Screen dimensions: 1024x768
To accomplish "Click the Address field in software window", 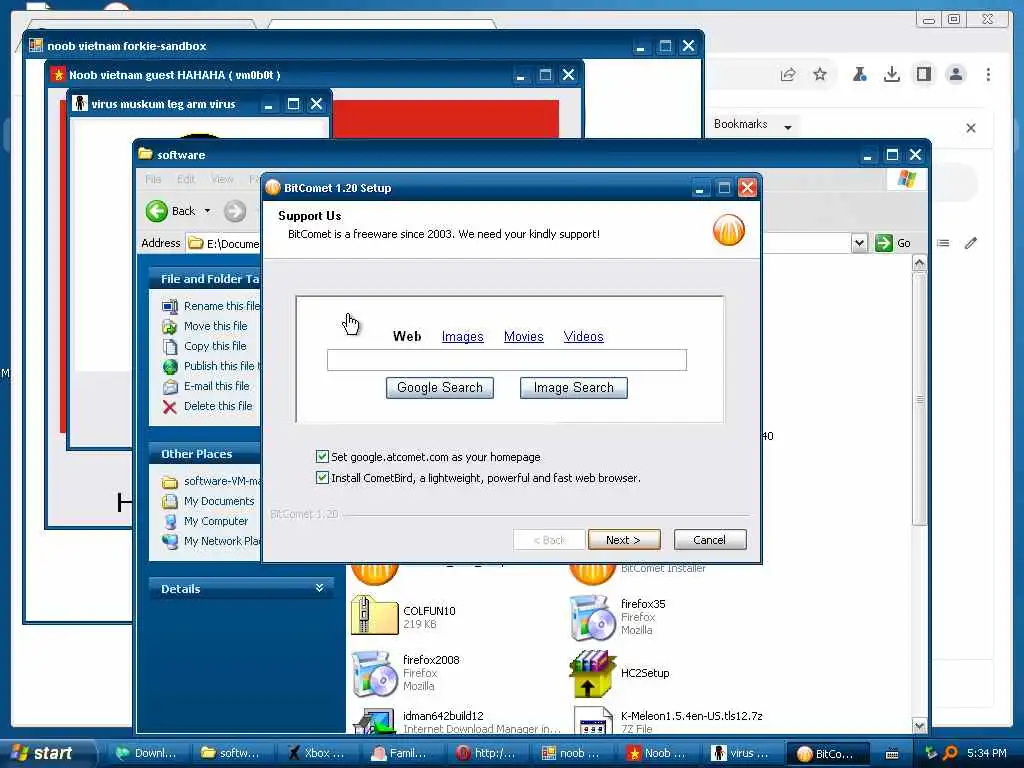I will (x=223, y=244).
